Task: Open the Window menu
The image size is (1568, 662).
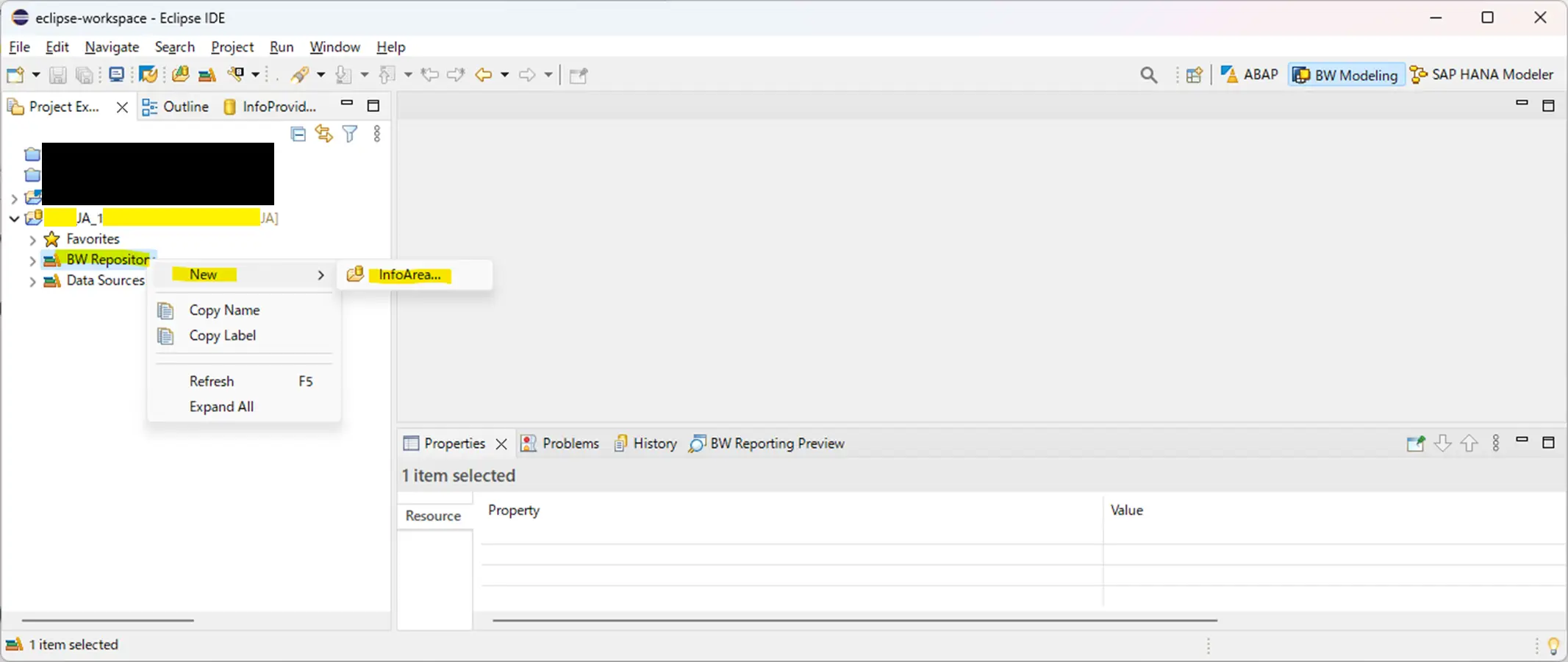Action: click(334, 47)
